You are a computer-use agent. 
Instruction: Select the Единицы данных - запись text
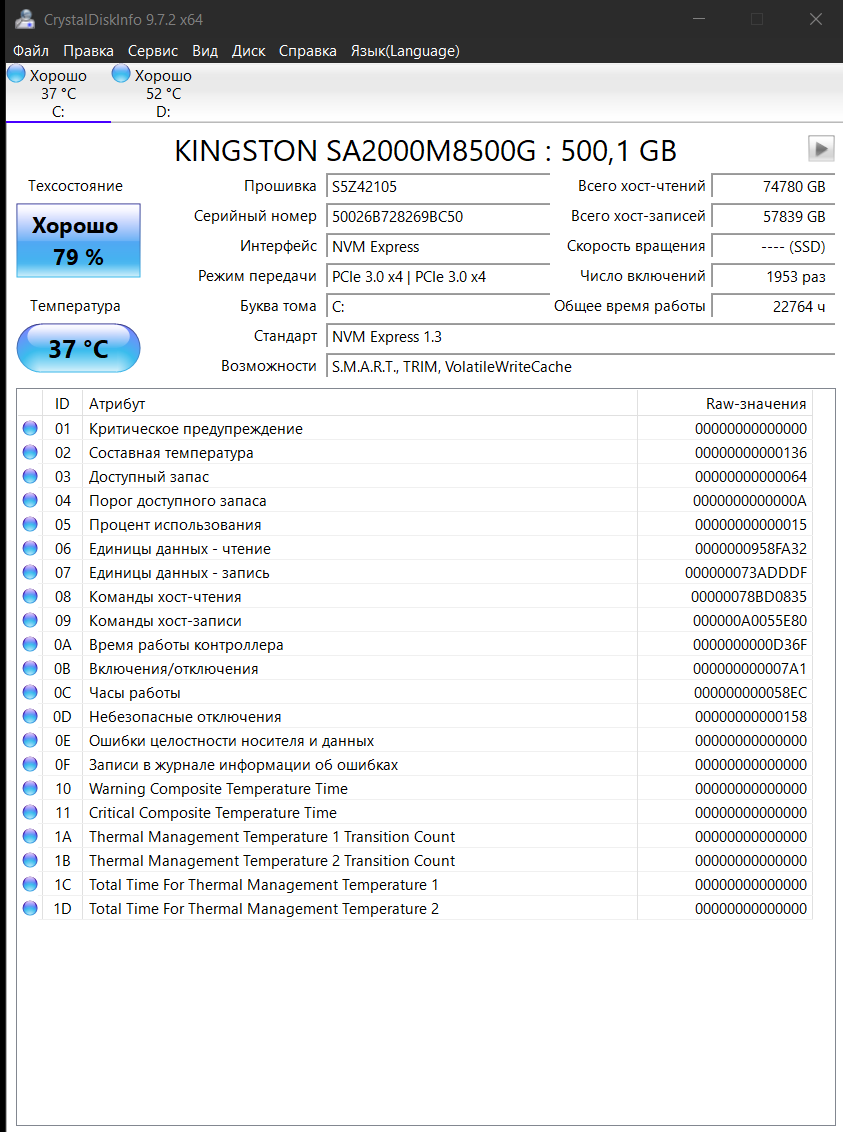(179, 572)
